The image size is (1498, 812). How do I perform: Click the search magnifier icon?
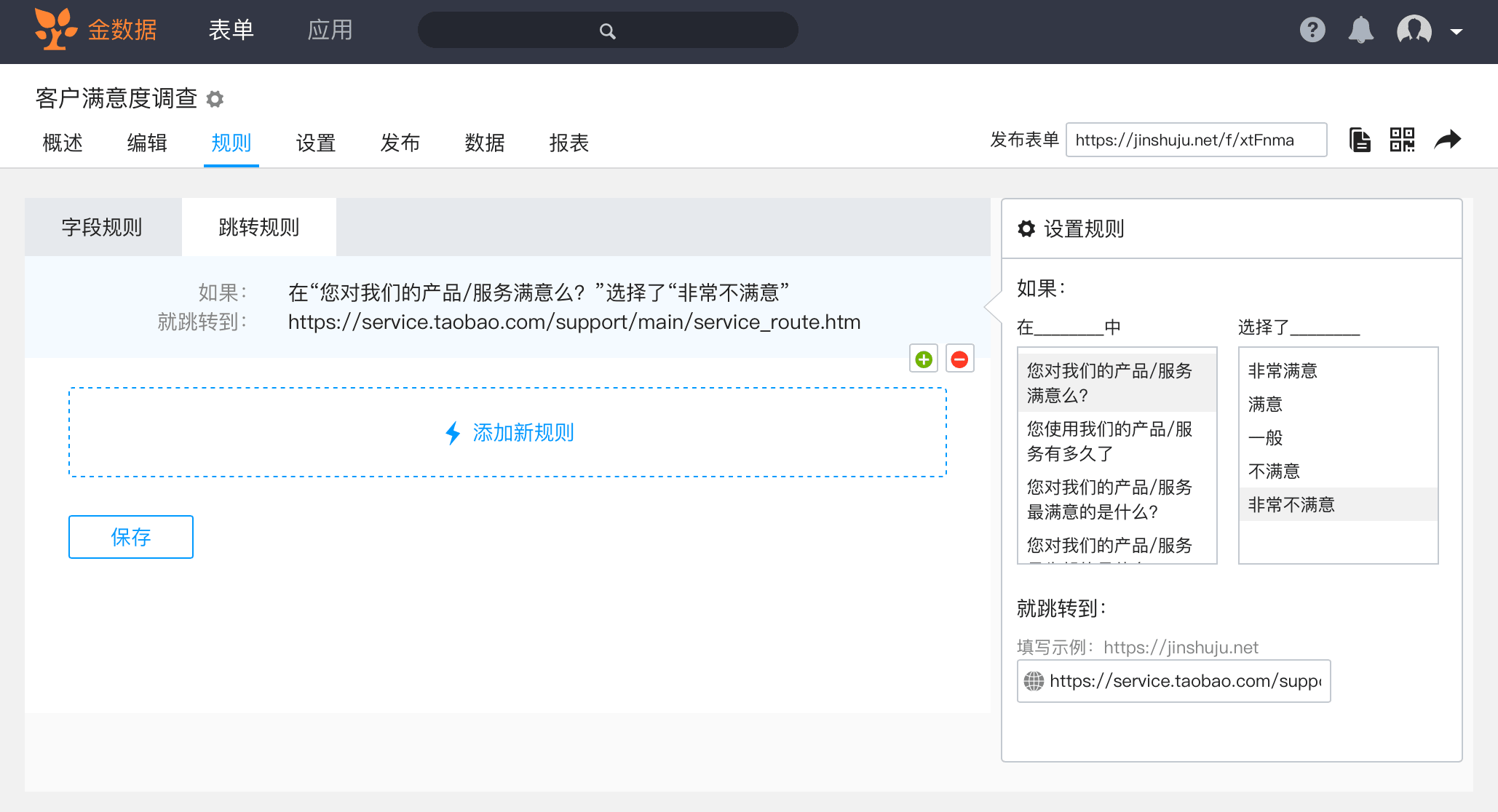tap(607, 31)
